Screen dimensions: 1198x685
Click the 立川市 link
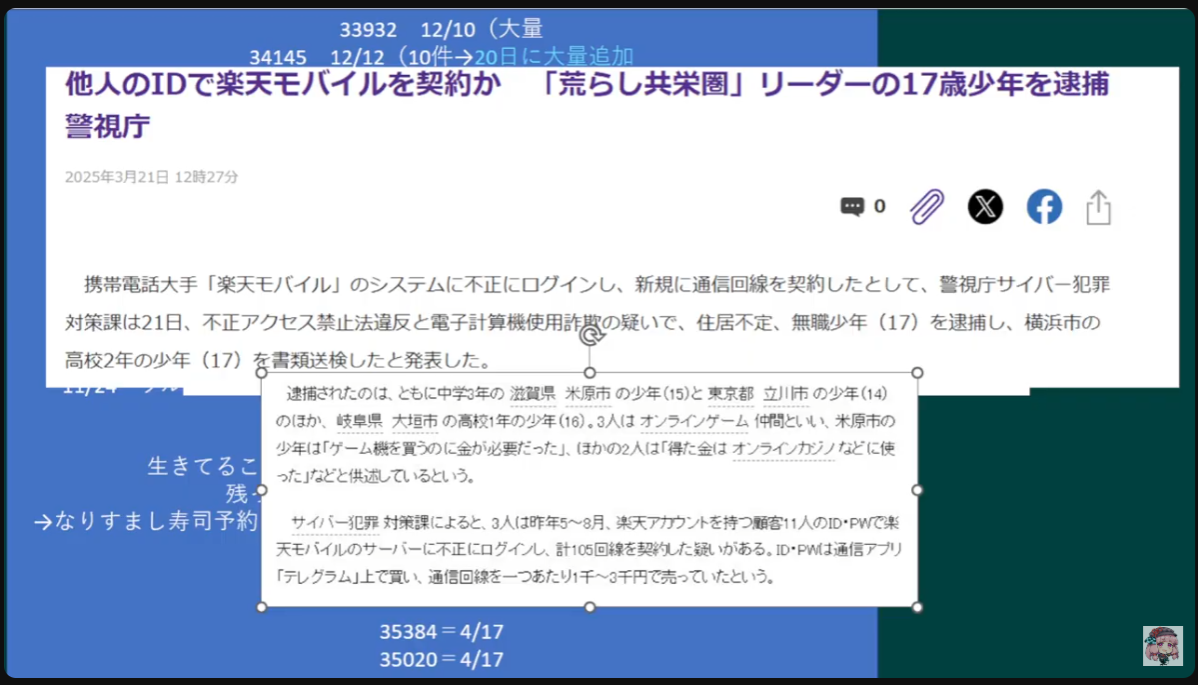(x=785, y=394)
